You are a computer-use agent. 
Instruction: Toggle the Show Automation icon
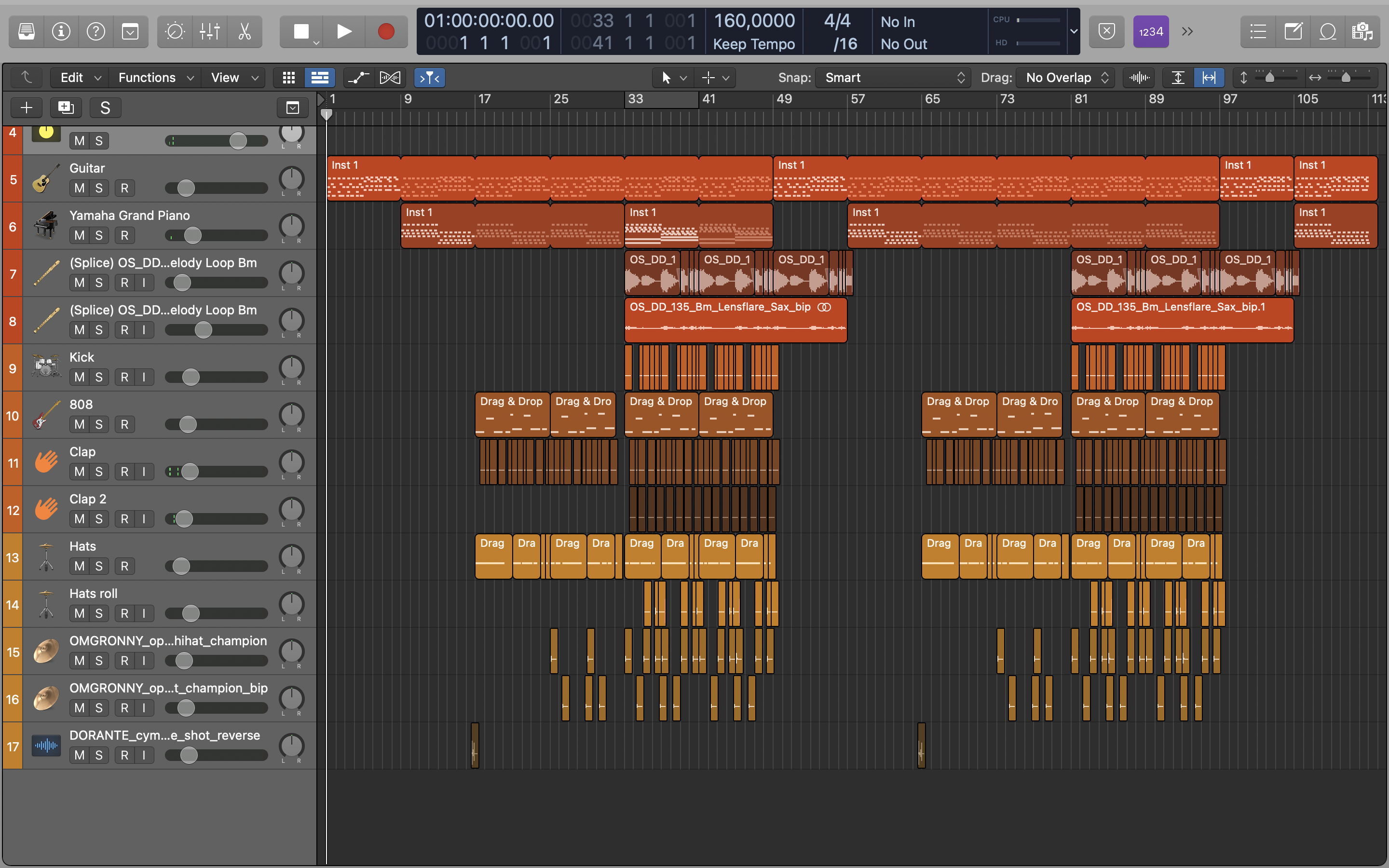[358, 78]
